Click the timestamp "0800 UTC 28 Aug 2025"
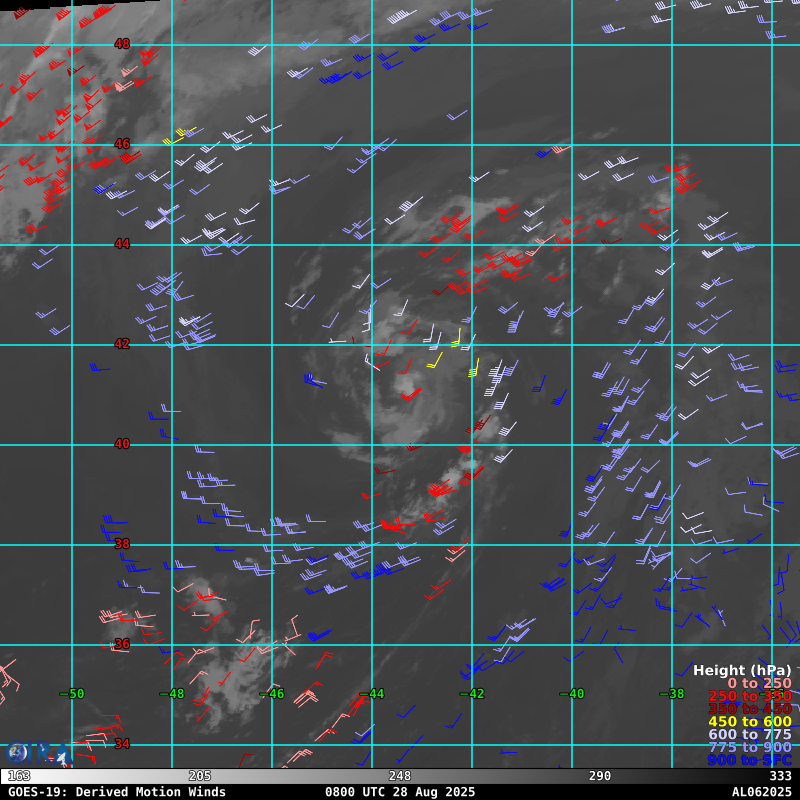Viewport: 800px width, 800px height. tap(400, 792)
